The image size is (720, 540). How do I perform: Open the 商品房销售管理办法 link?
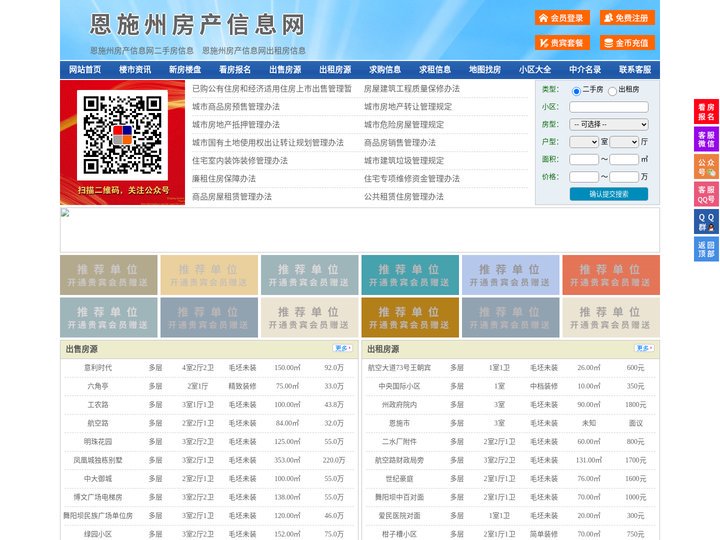(x=400, y=142)
